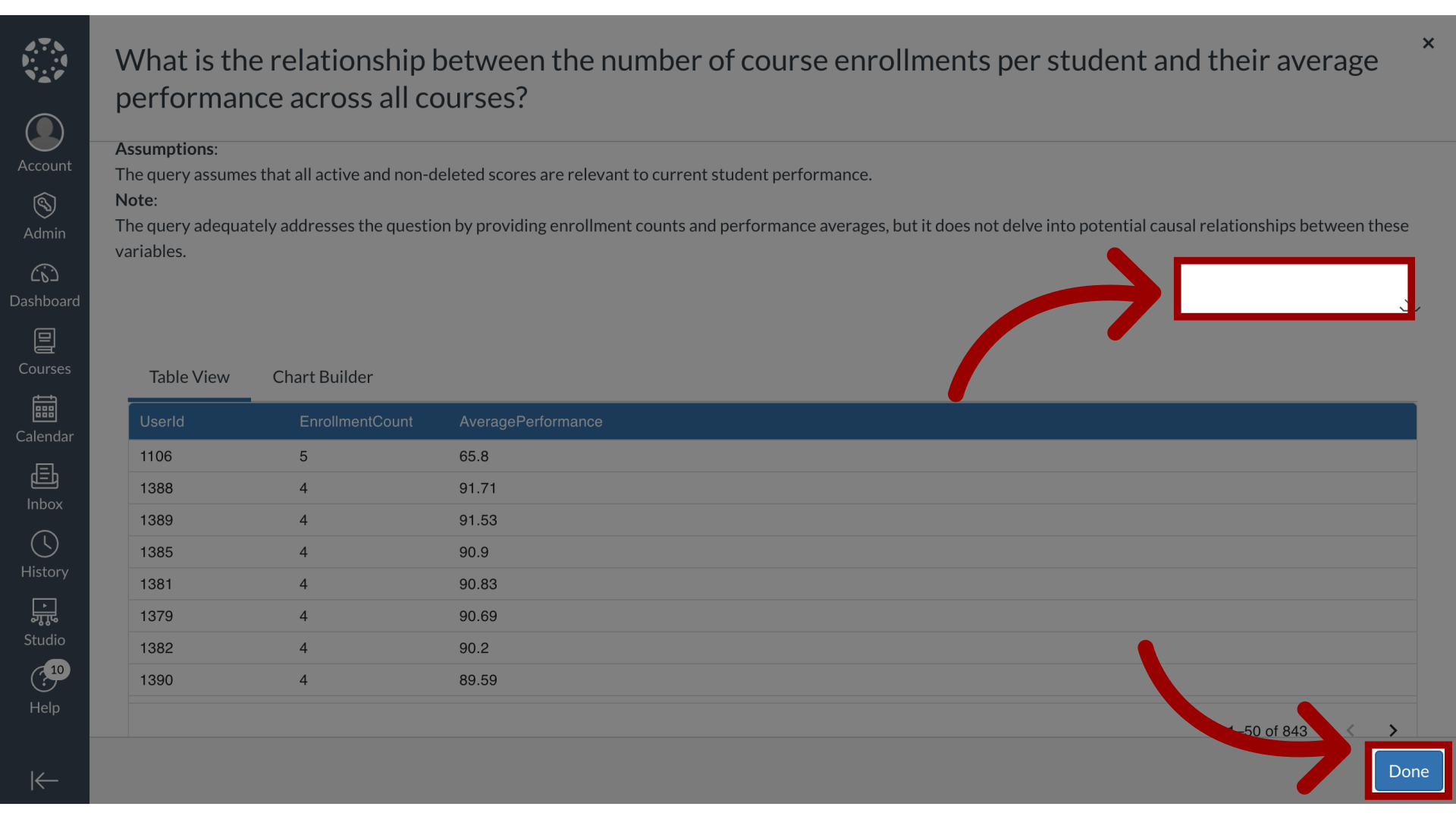Click previous page navigation arrow

tap(1350, 730)
